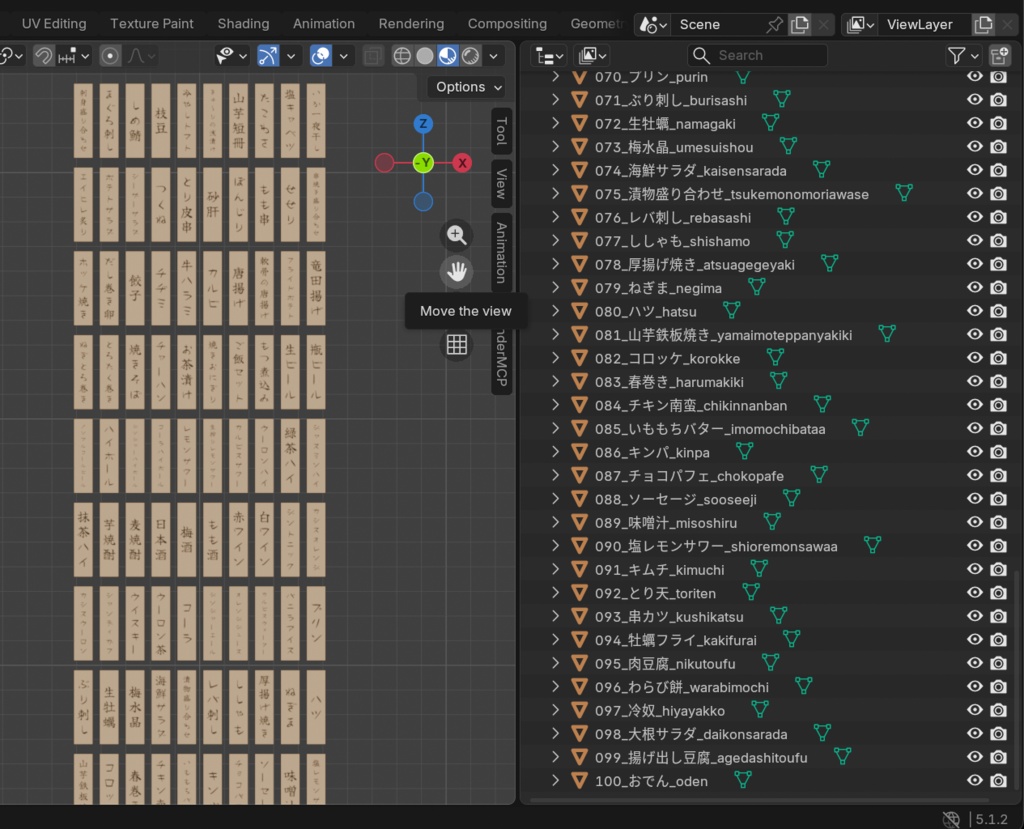Click the Scene name field

(718, 25)
